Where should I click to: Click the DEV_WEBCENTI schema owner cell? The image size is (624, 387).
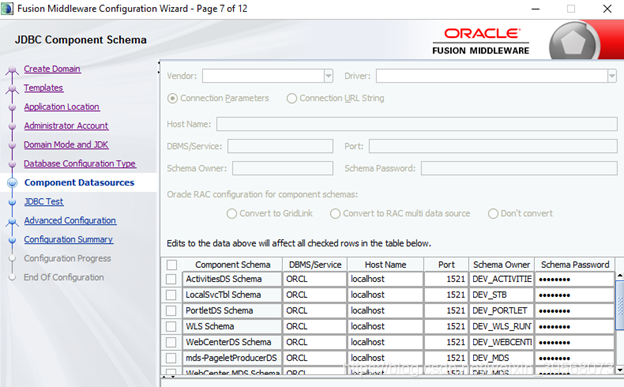(501, 342)
